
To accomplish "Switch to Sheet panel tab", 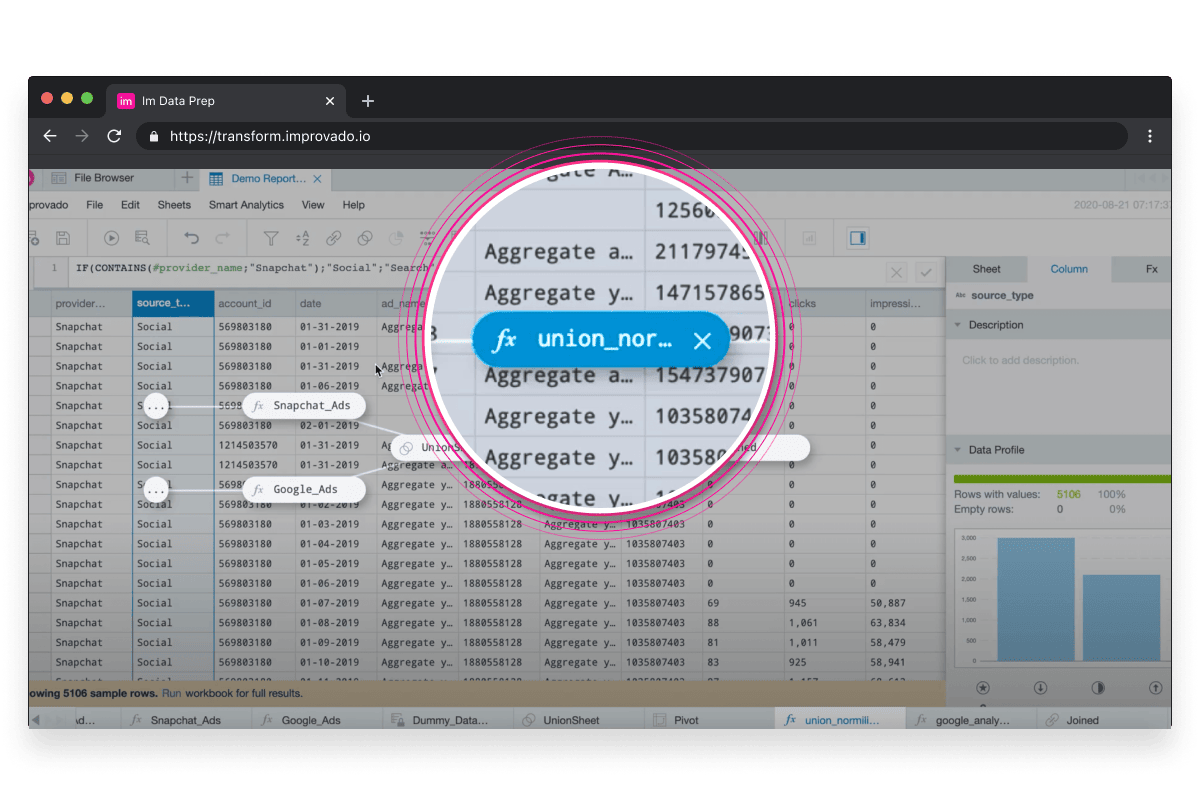I will 986,269.
